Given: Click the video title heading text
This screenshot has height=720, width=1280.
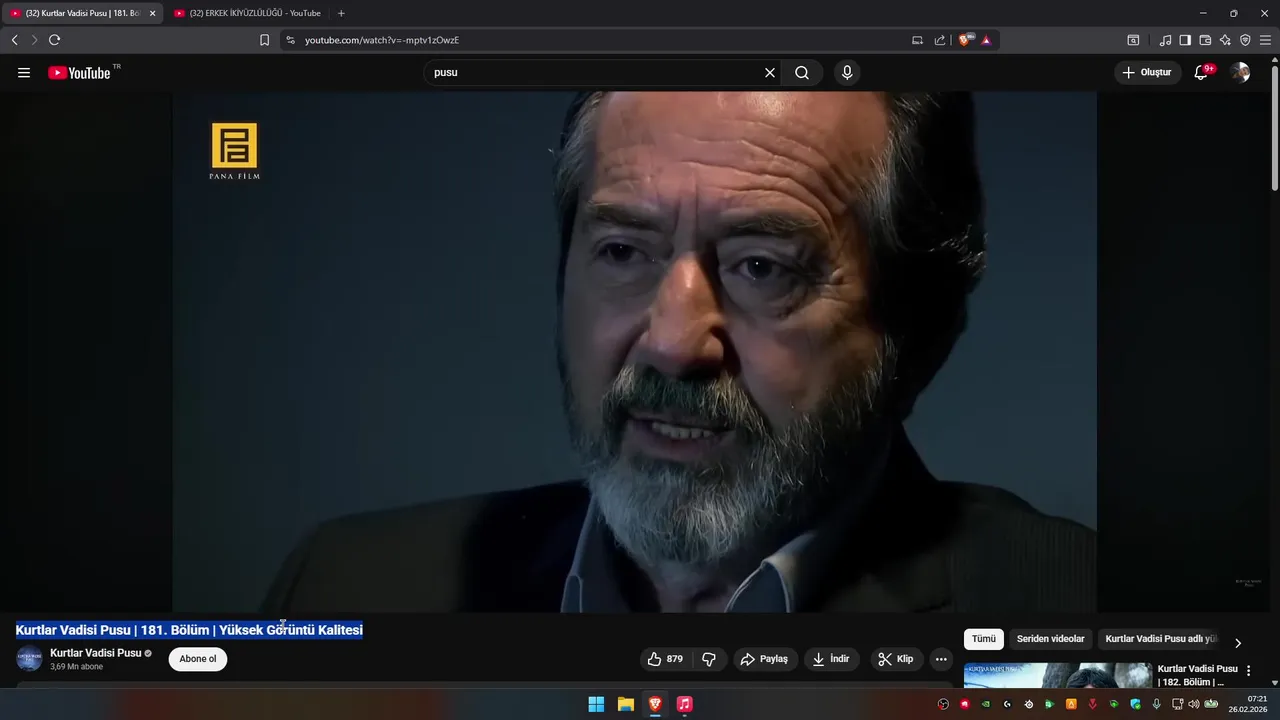Looking at the screenshot, I should coord(189,630).
